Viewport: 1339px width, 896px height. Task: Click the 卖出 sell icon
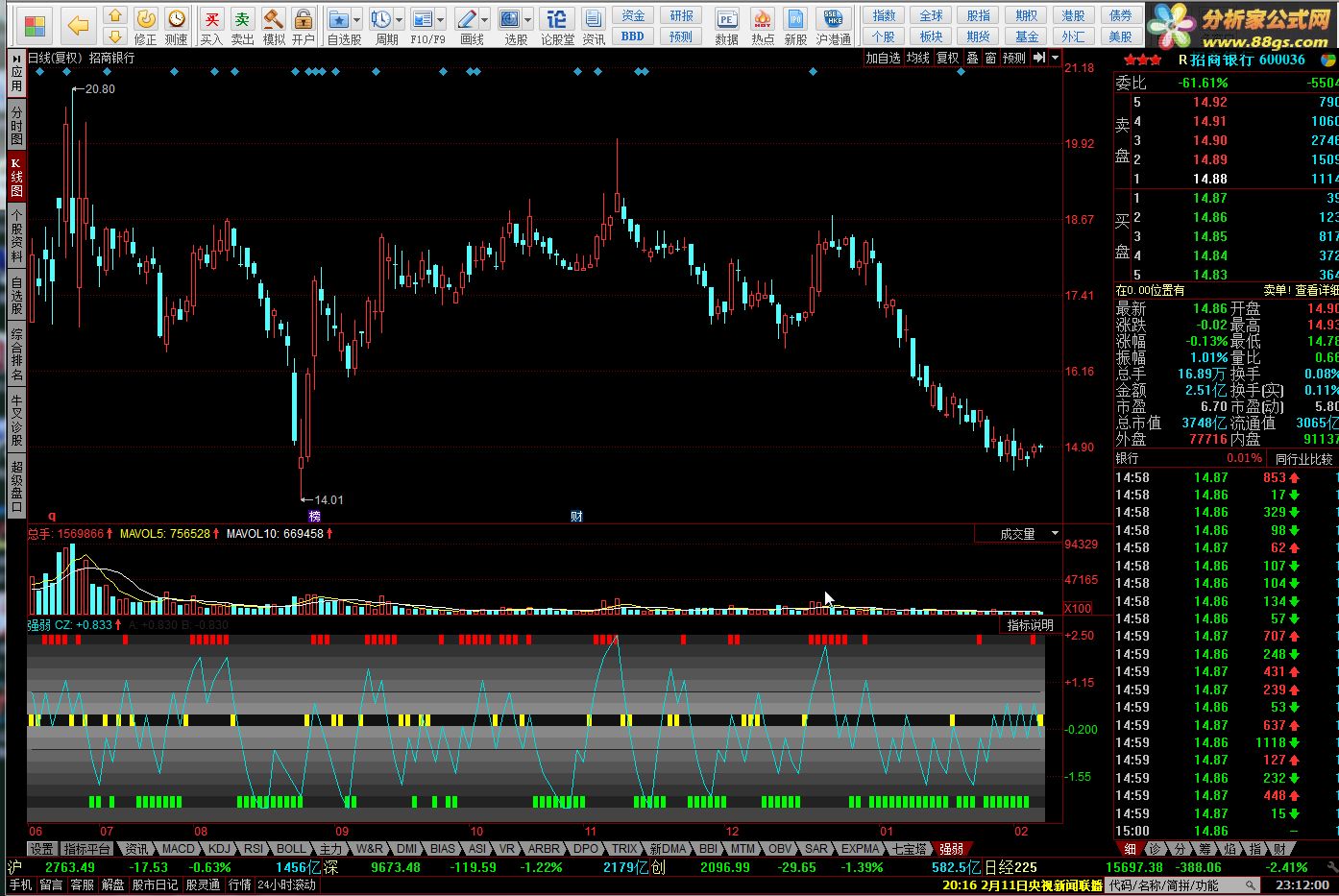pyautogui.click(x=242, y=26)
